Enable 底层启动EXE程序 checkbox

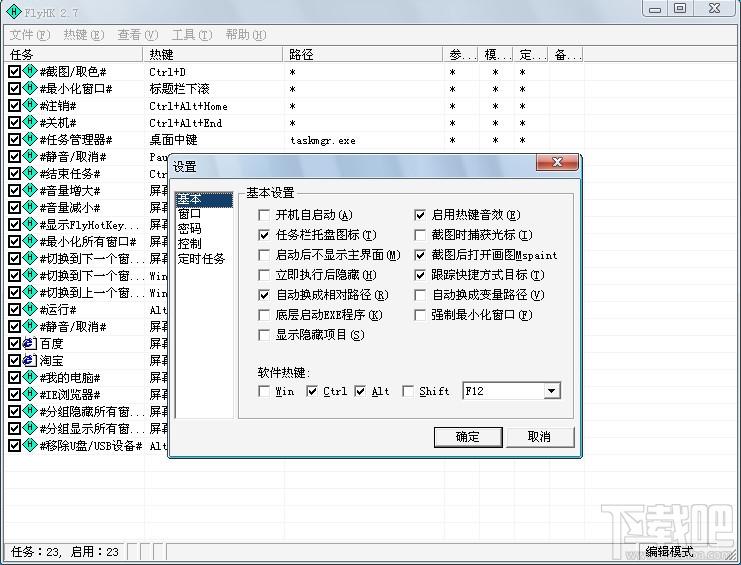coord(264,315)
